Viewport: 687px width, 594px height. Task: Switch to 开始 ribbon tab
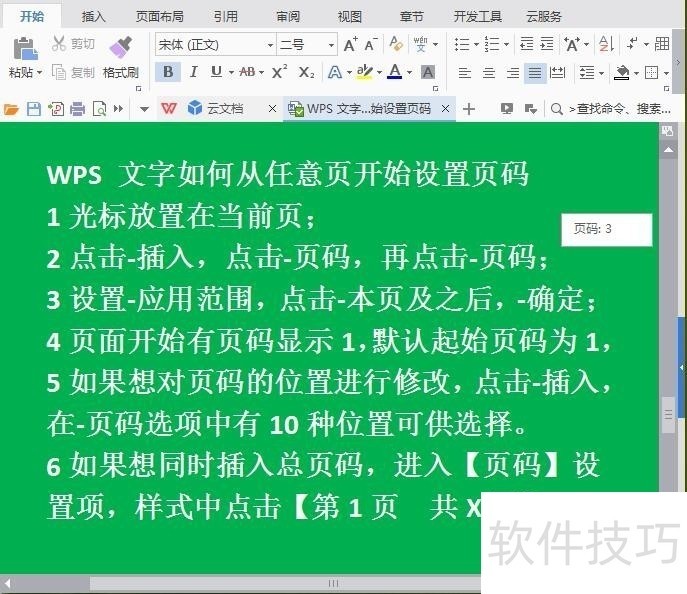[32, 17]
